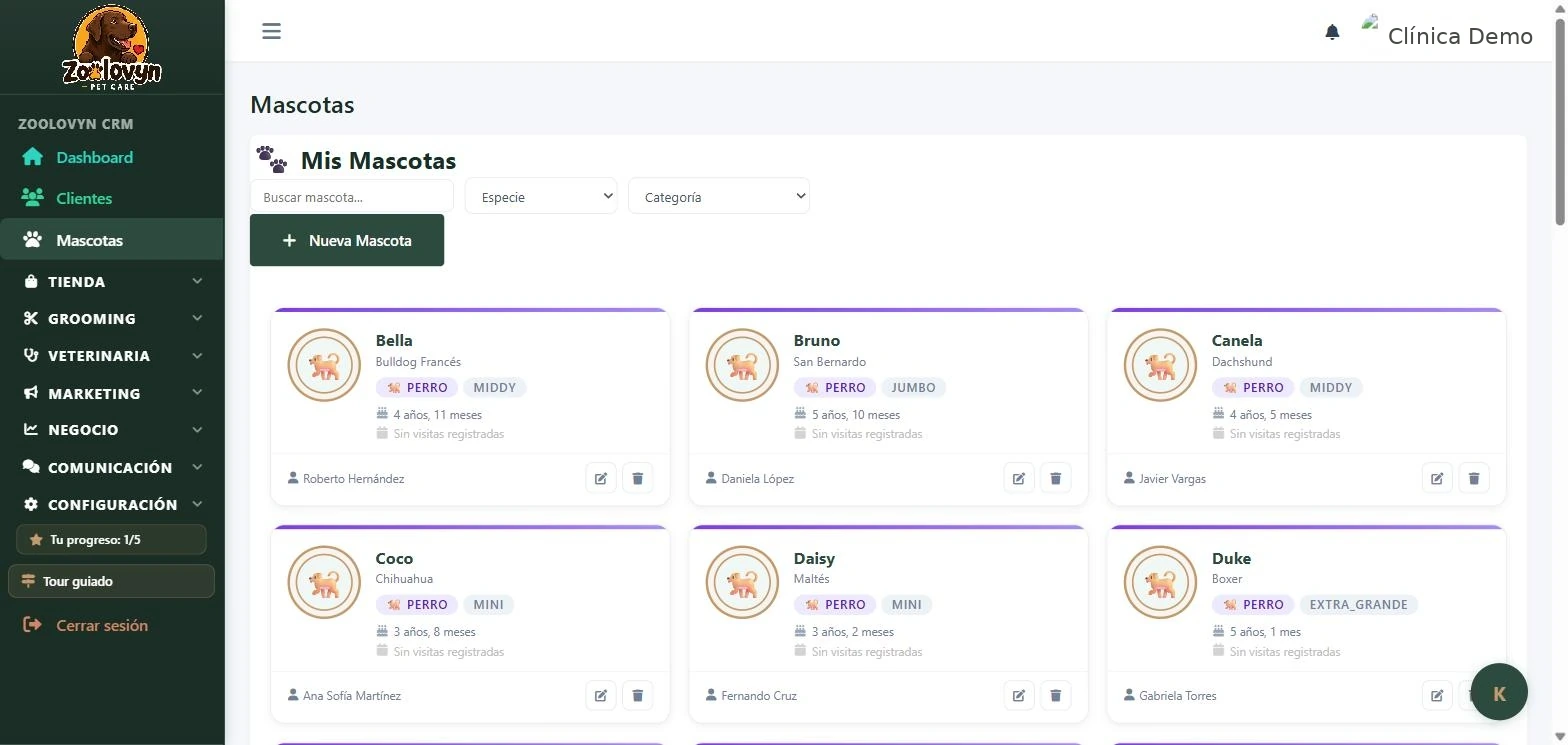The image size is (1568, 745).
Task: Start the Tour guiado
Action: (111, 581)
